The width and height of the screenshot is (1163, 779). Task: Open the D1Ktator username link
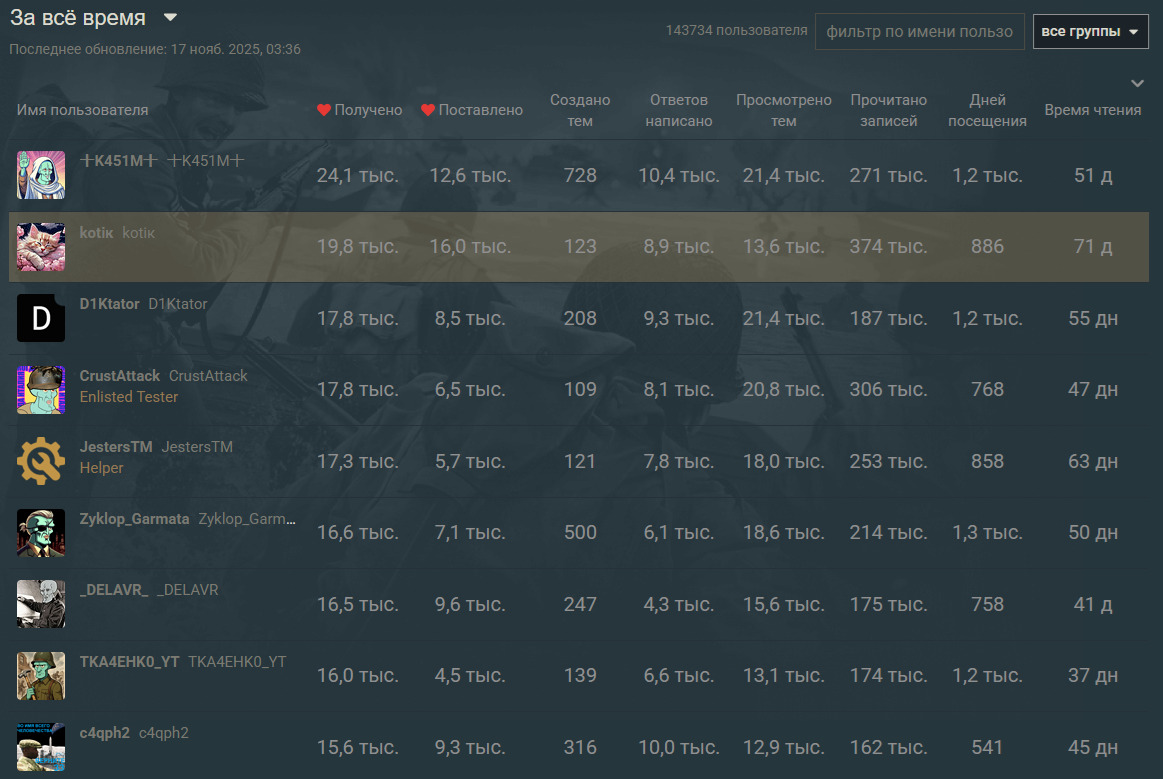109,304
